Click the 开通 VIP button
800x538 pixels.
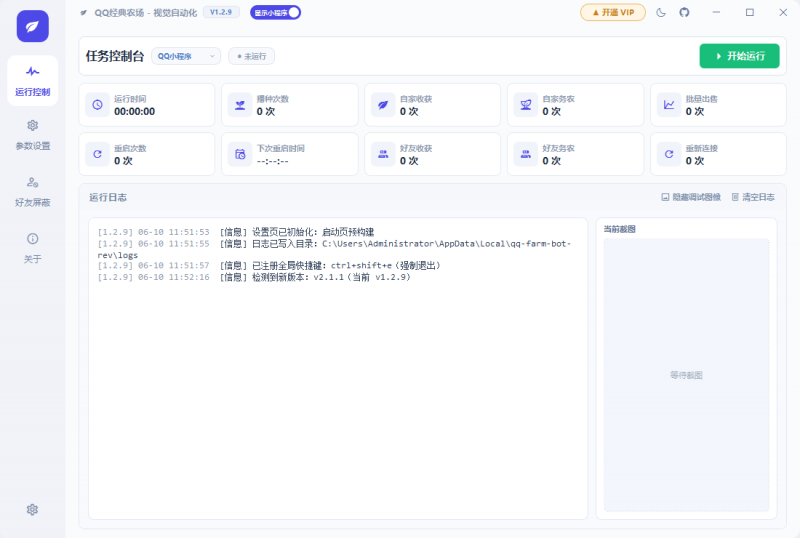point(613,12)
